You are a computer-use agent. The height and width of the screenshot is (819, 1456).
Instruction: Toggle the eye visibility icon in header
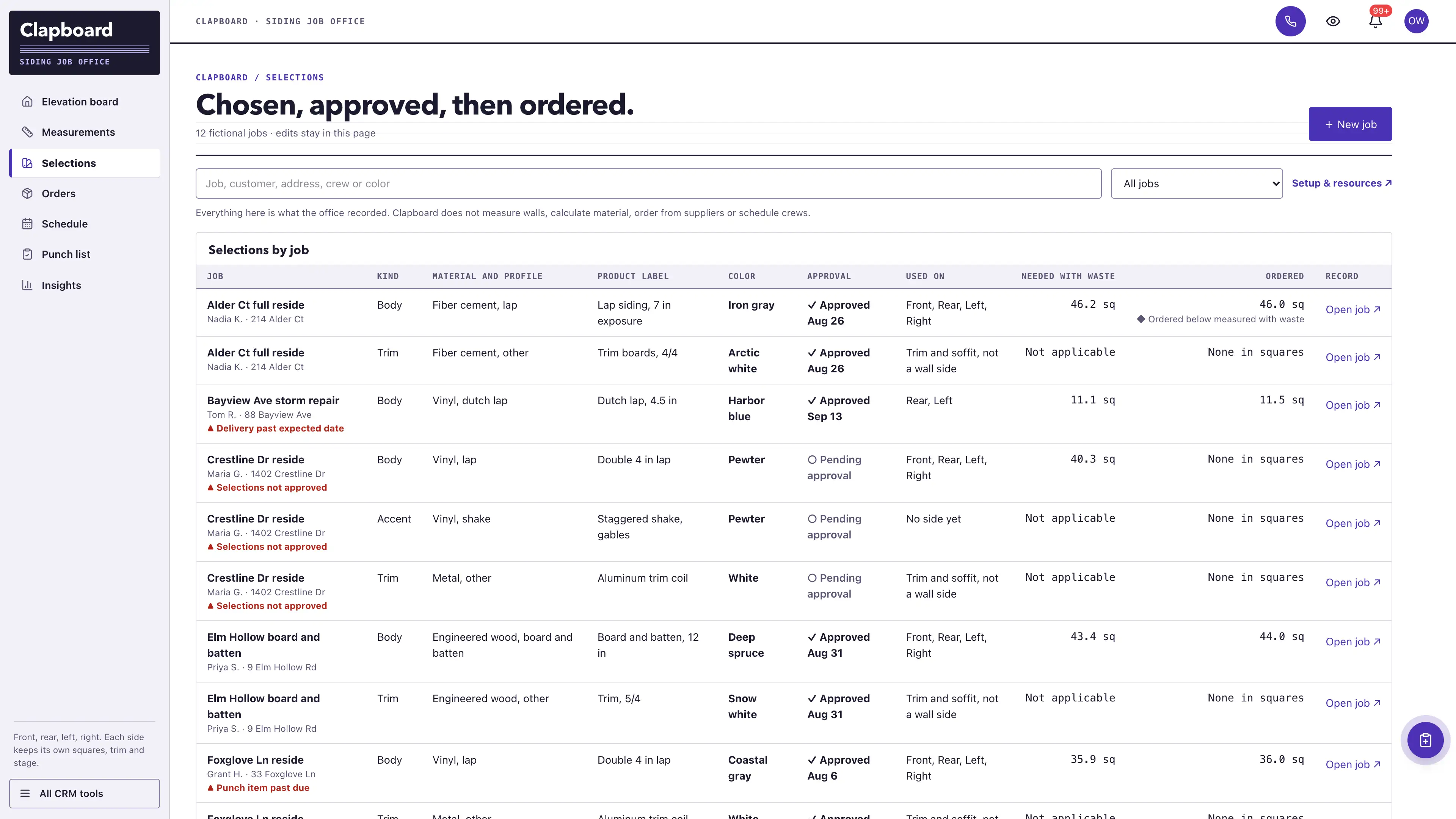click(x=1333, y=21)
